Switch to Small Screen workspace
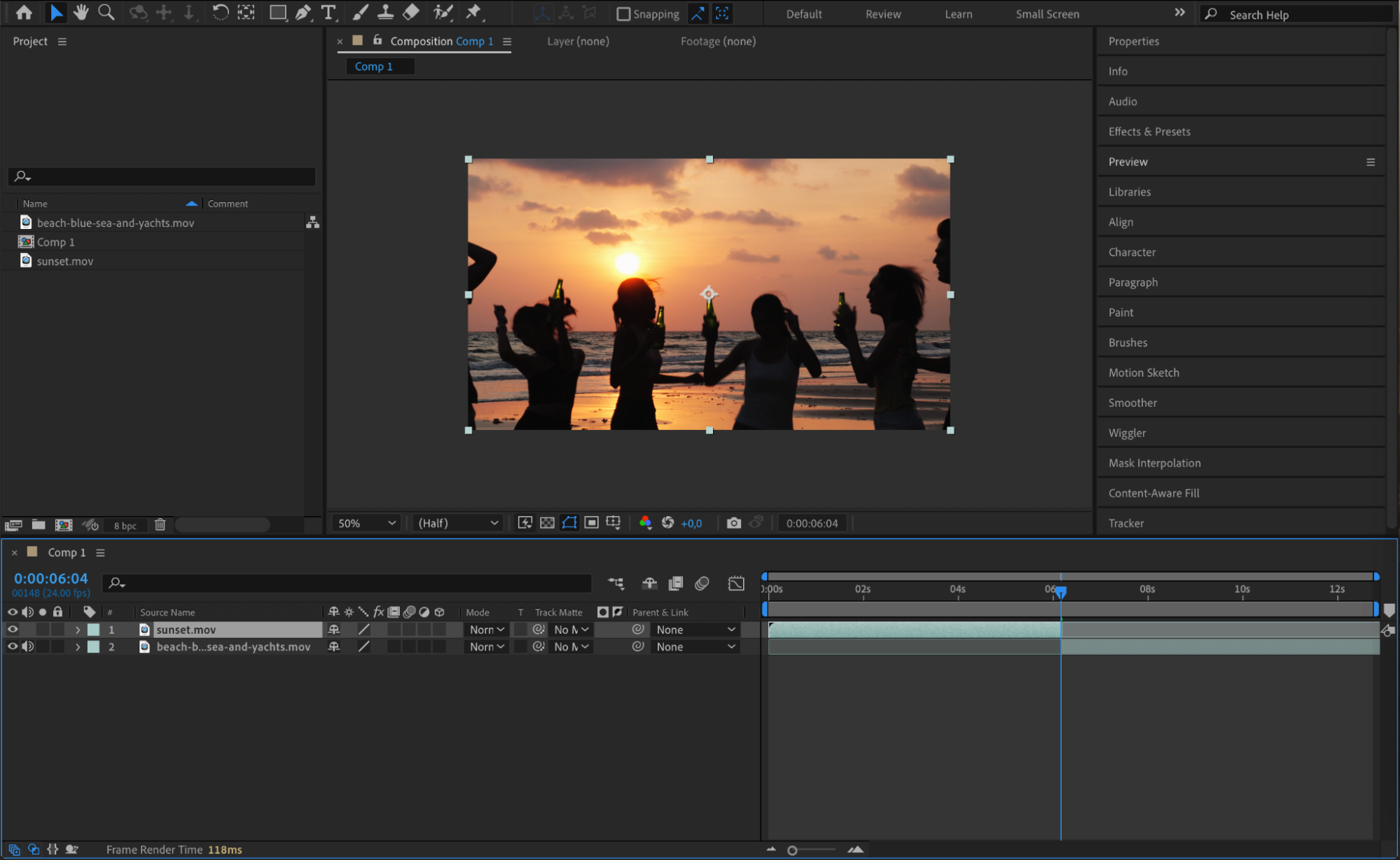Screen dimensions: 1400x860 click(1047, 14)
